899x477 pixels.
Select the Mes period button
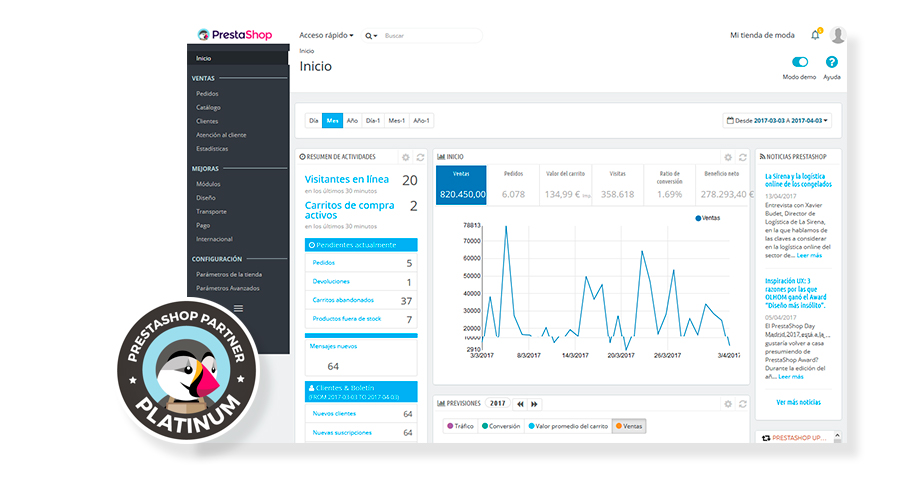click(x=333, y=120)
